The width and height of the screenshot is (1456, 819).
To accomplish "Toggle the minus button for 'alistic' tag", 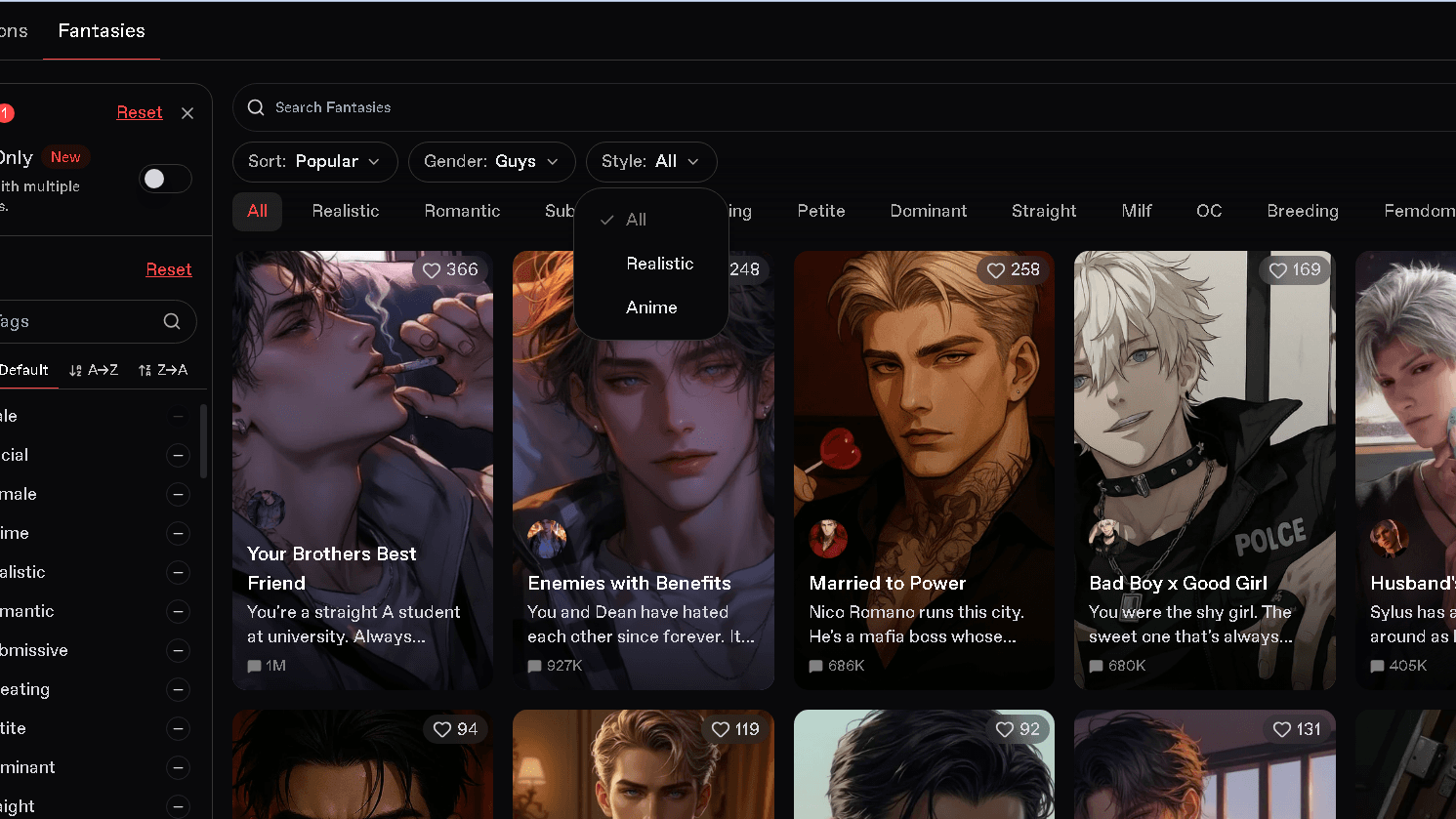I will [178, 572].
